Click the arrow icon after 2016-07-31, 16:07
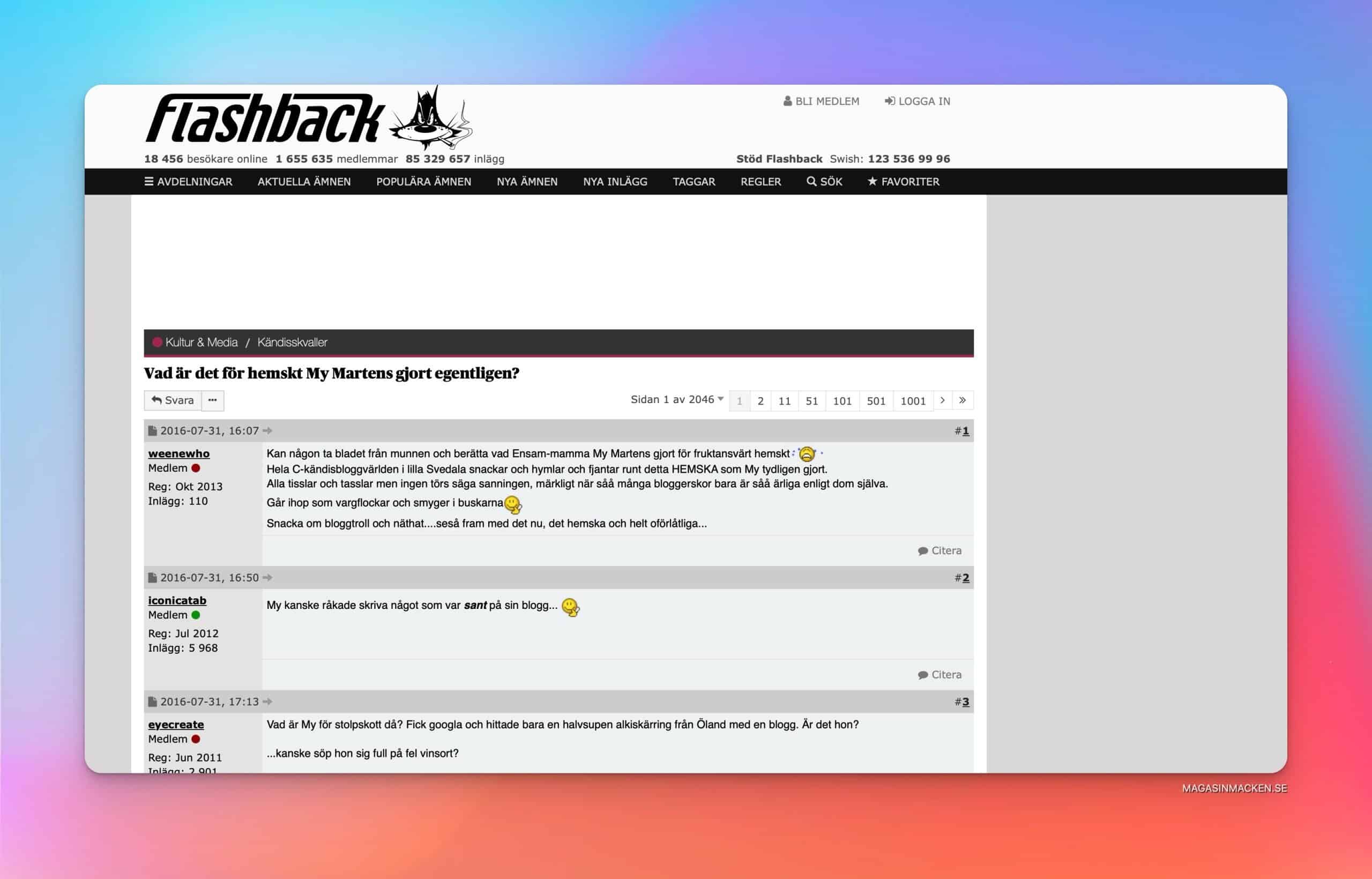 point(267,431)
